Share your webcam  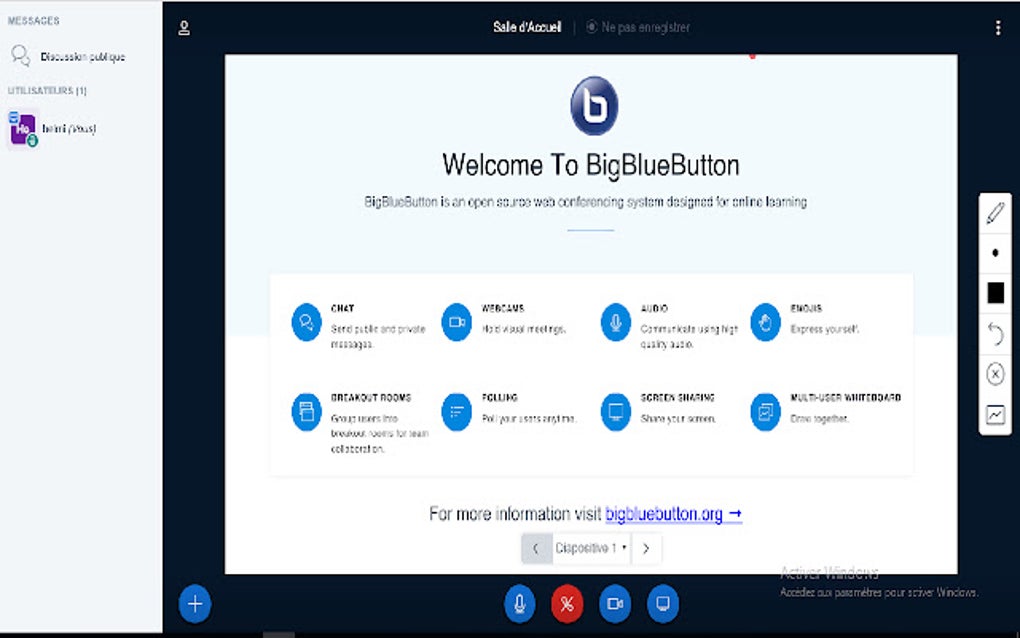pos(614,604)
